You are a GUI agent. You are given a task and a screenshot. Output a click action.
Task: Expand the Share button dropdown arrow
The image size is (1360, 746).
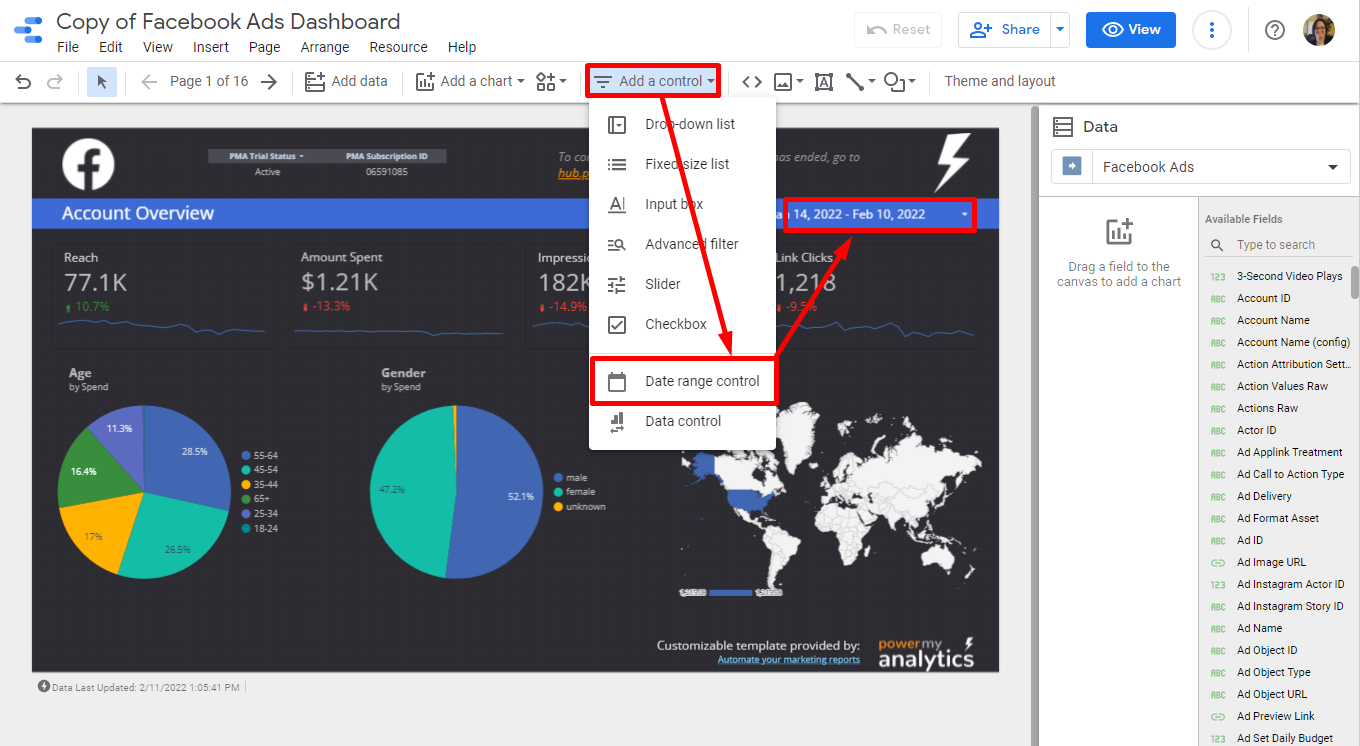[x=1060, y=30]
